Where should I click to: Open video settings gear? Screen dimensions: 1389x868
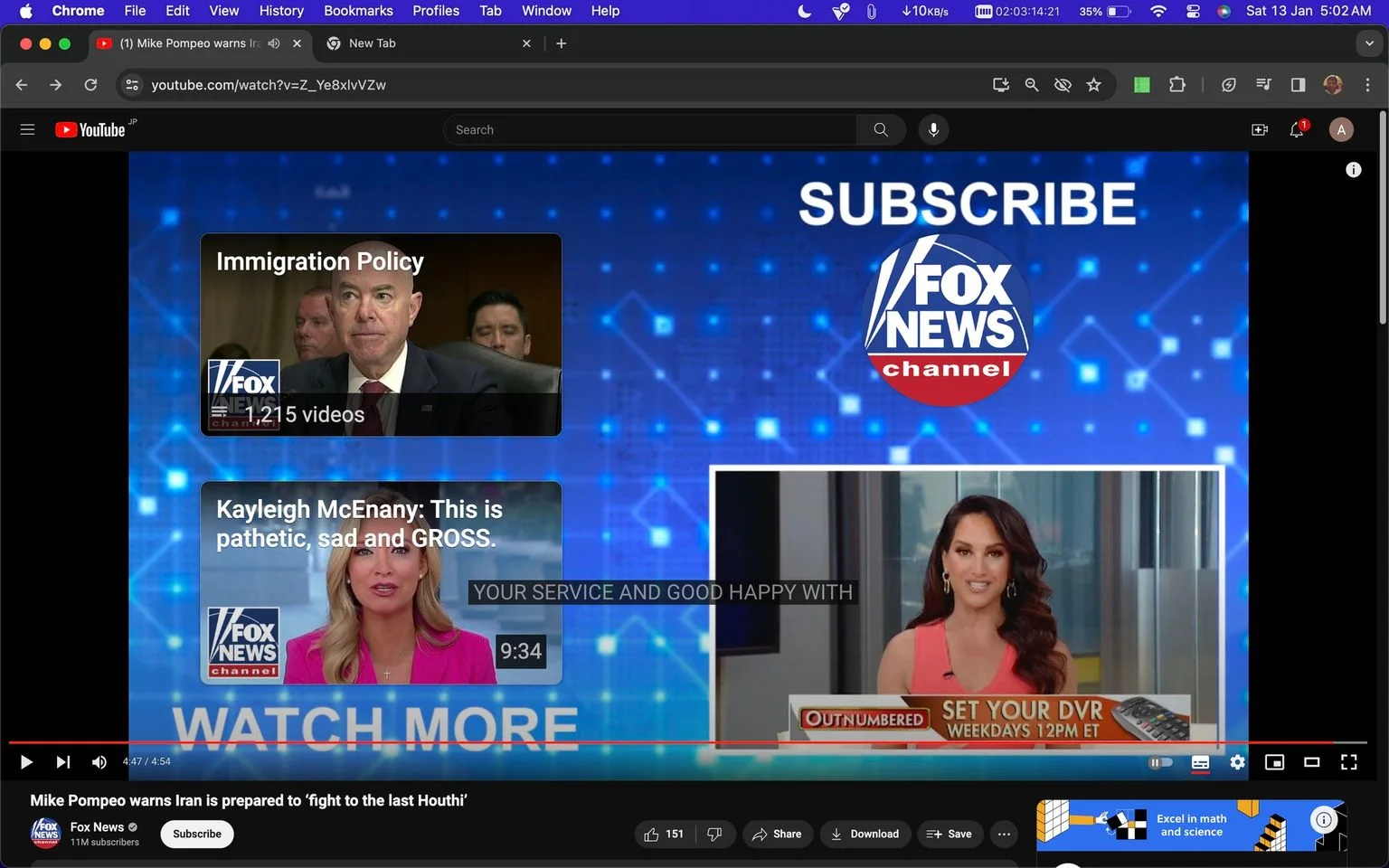point(1237,762)
